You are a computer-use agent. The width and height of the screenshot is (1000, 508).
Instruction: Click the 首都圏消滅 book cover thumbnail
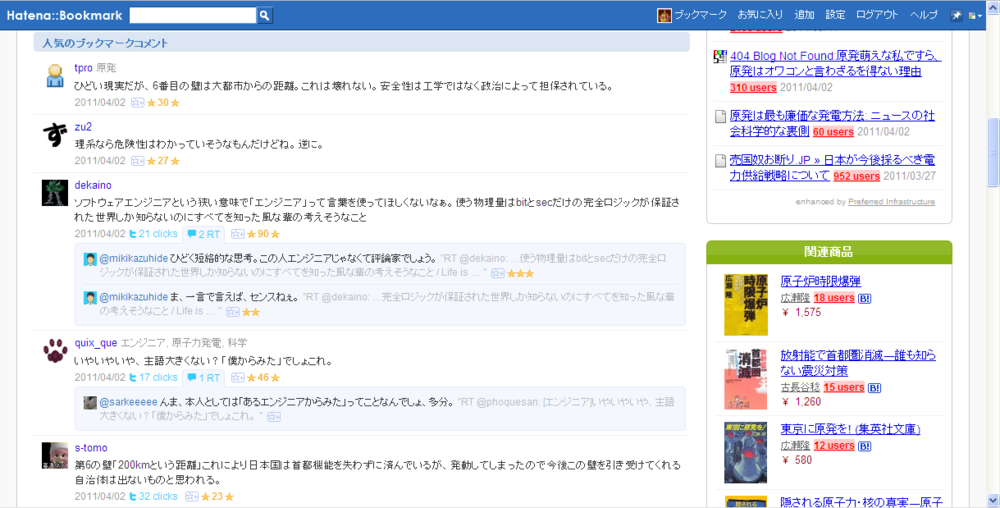click(746, 379)
